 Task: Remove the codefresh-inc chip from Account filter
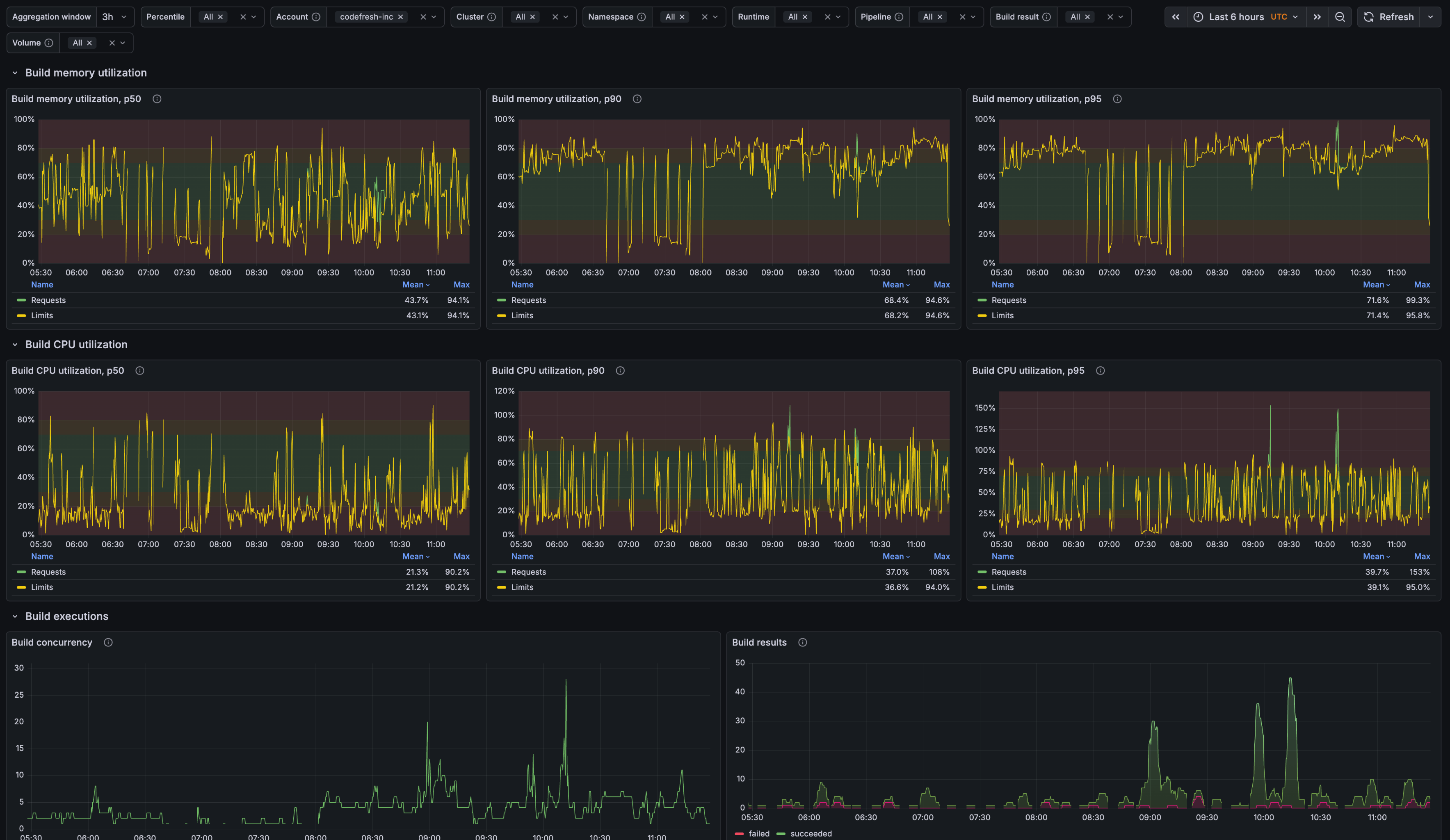click(400, 17)
